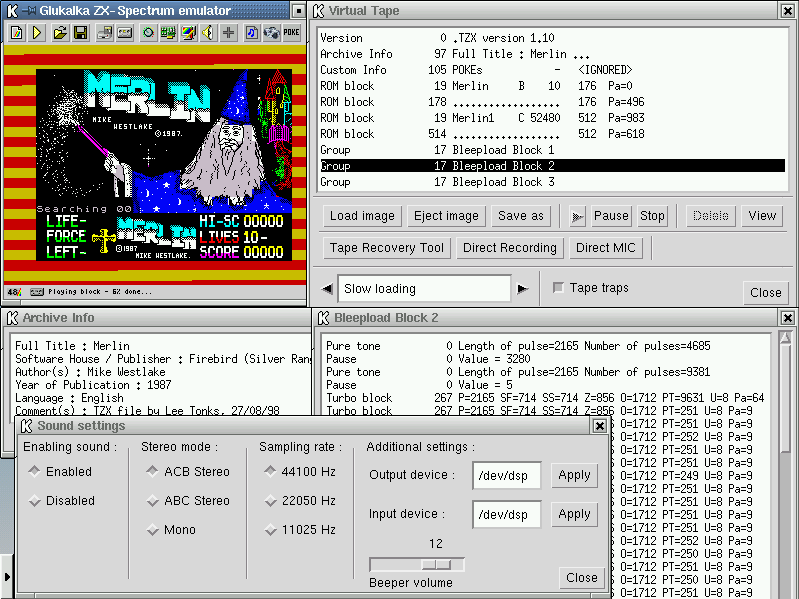Click K icon of Bleepload Block 2 window
The image size is (799, 599).
(x=324, y=318)
